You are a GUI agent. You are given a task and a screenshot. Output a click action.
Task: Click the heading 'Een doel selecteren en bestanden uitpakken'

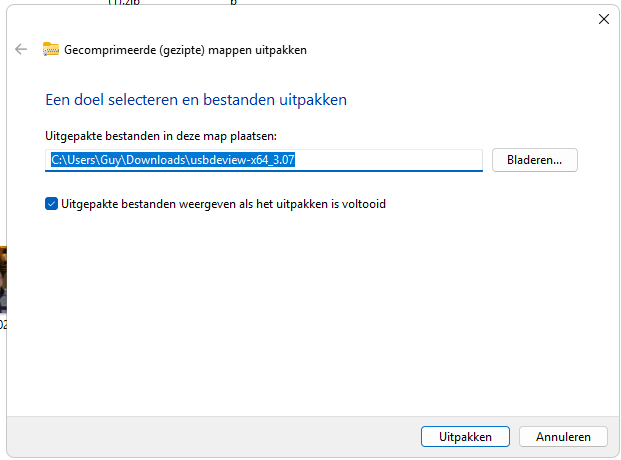tap(196, 99)
